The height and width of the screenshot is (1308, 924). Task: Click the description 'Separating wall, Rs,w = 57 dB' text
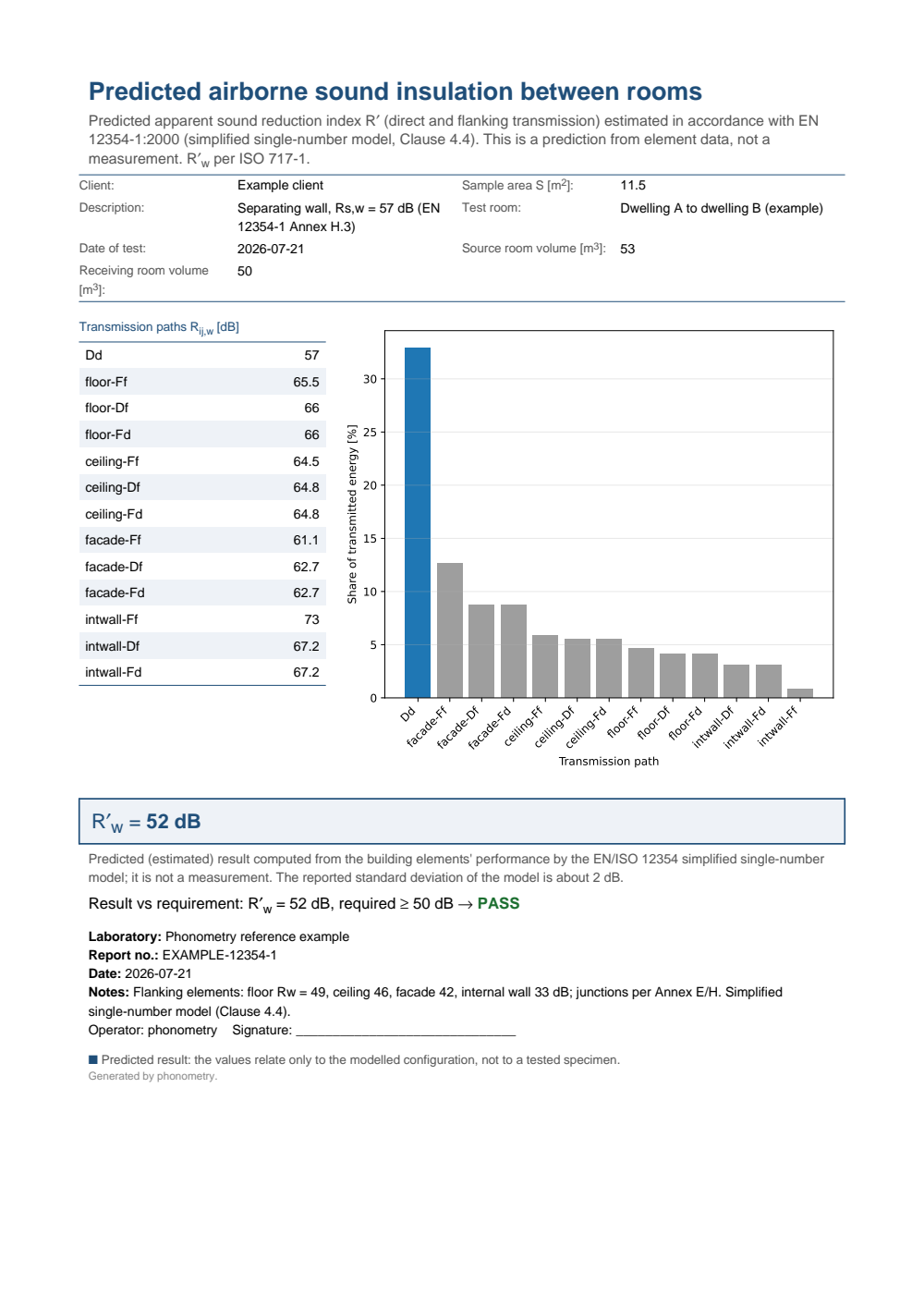[x=339, y=217]
